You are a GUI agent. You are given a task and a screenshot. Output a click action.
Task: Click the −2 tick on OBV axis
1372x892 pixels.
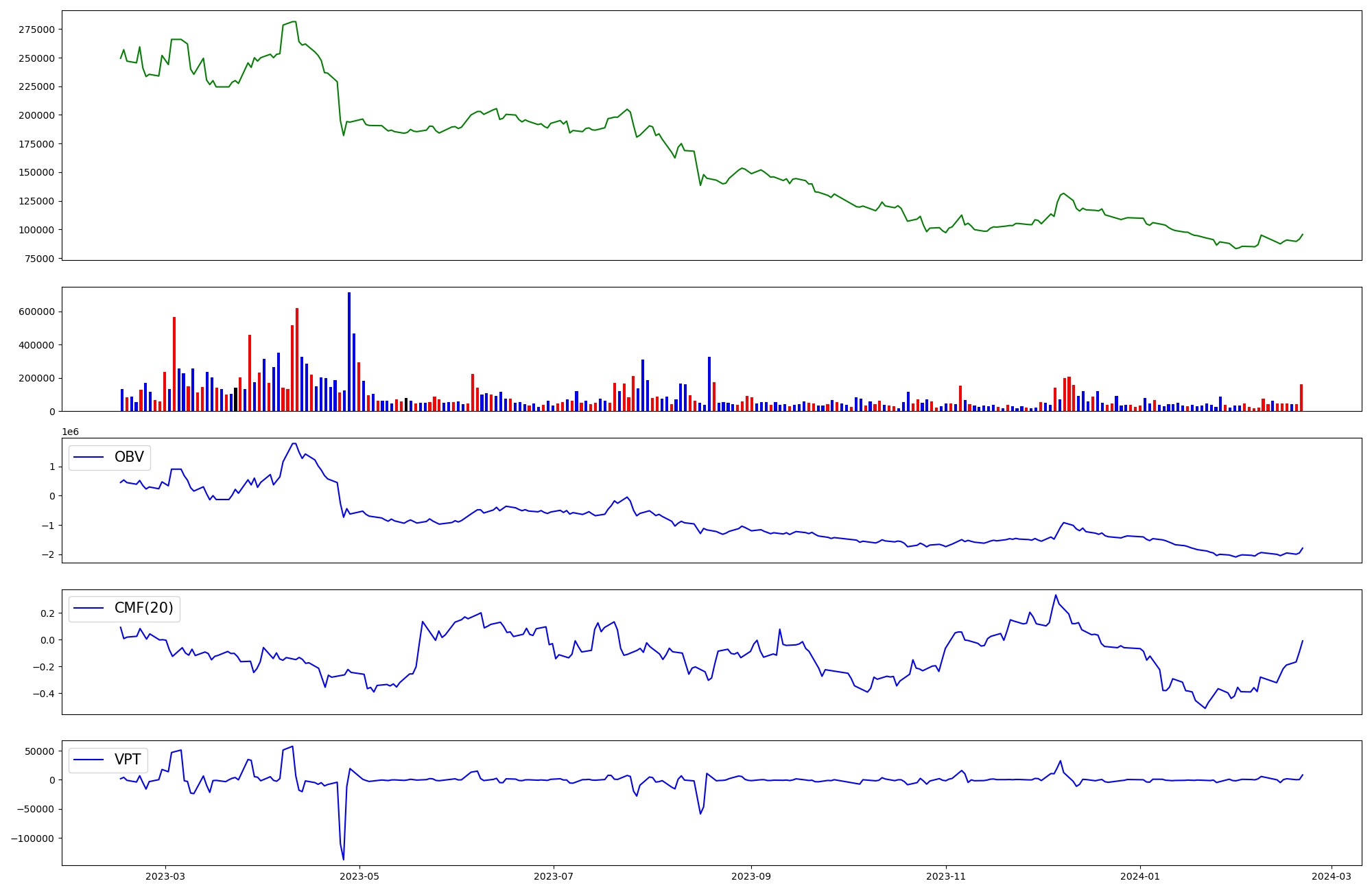pos(48,554)
